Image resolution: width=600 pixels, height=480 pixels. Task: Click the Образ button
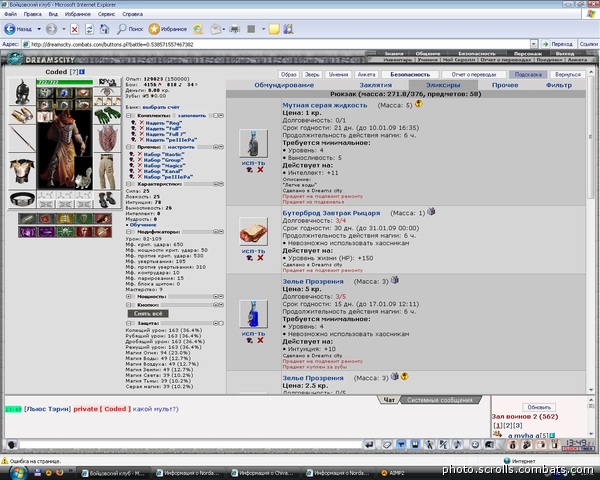(289, 75)
